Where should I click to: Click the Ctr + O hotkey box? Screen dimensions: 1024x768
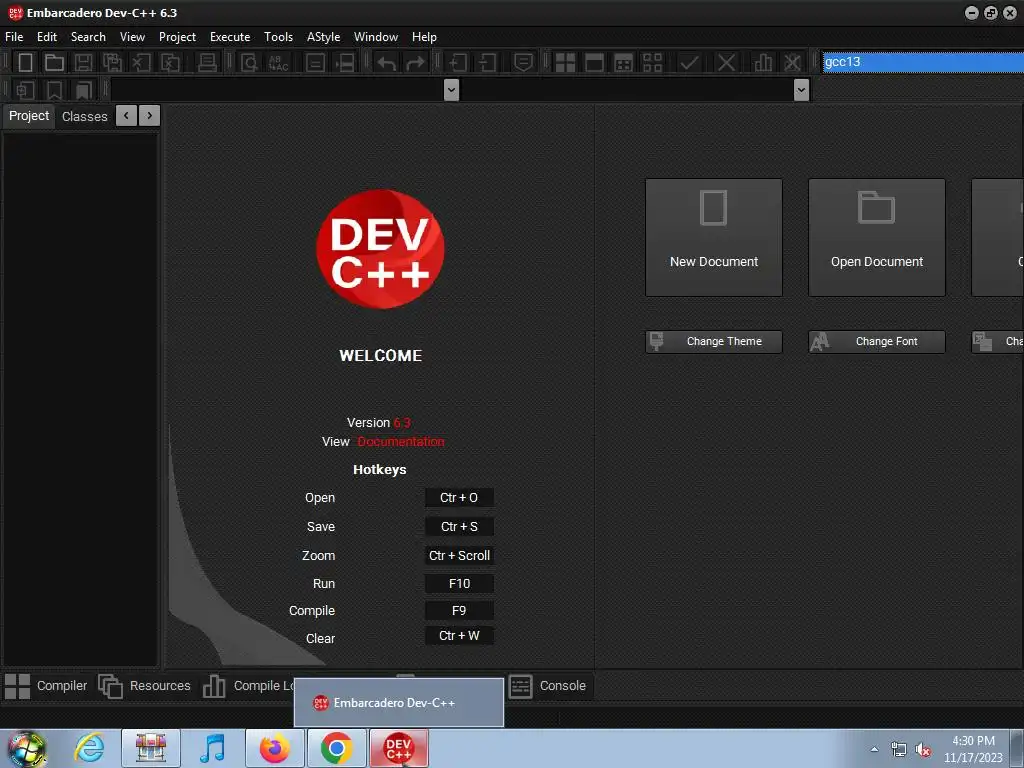[x=459, y=498]
